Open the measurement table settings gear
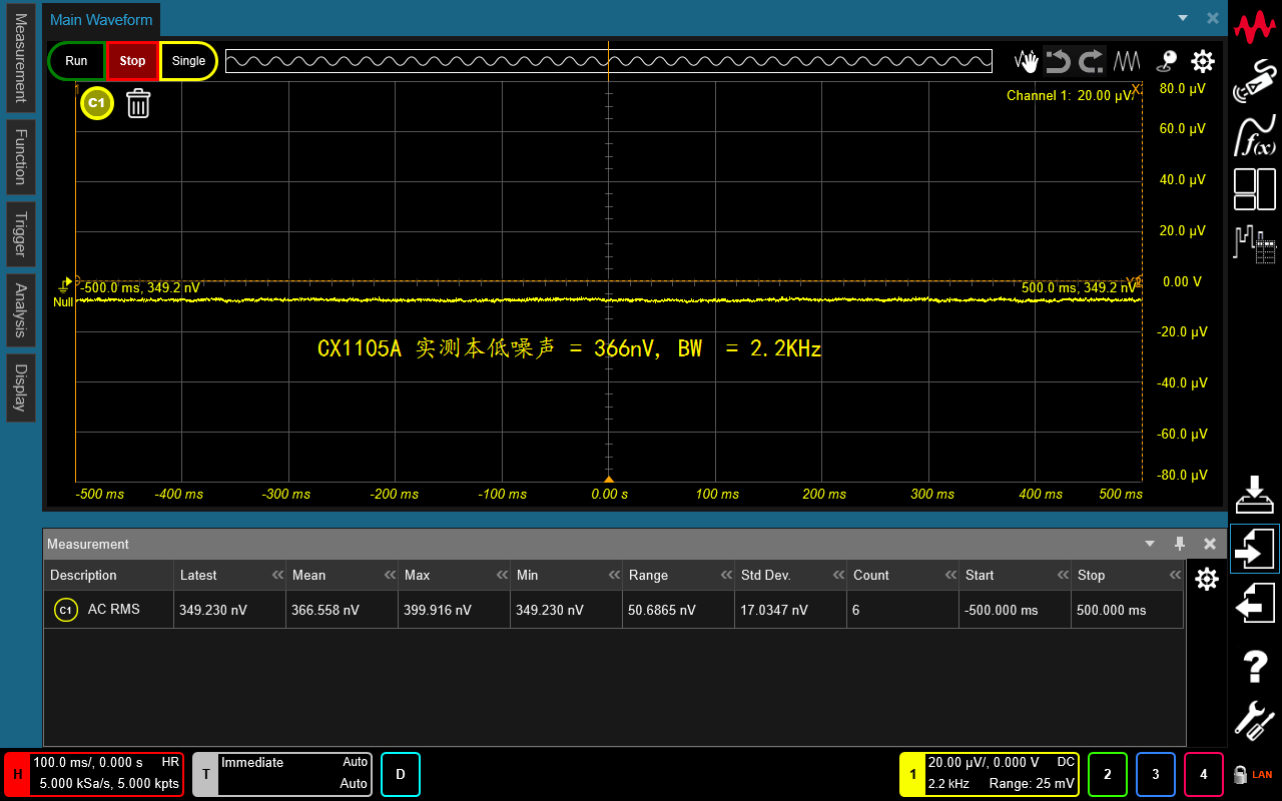Screen dimensions: 1282x801 [x=1207, y=579]
